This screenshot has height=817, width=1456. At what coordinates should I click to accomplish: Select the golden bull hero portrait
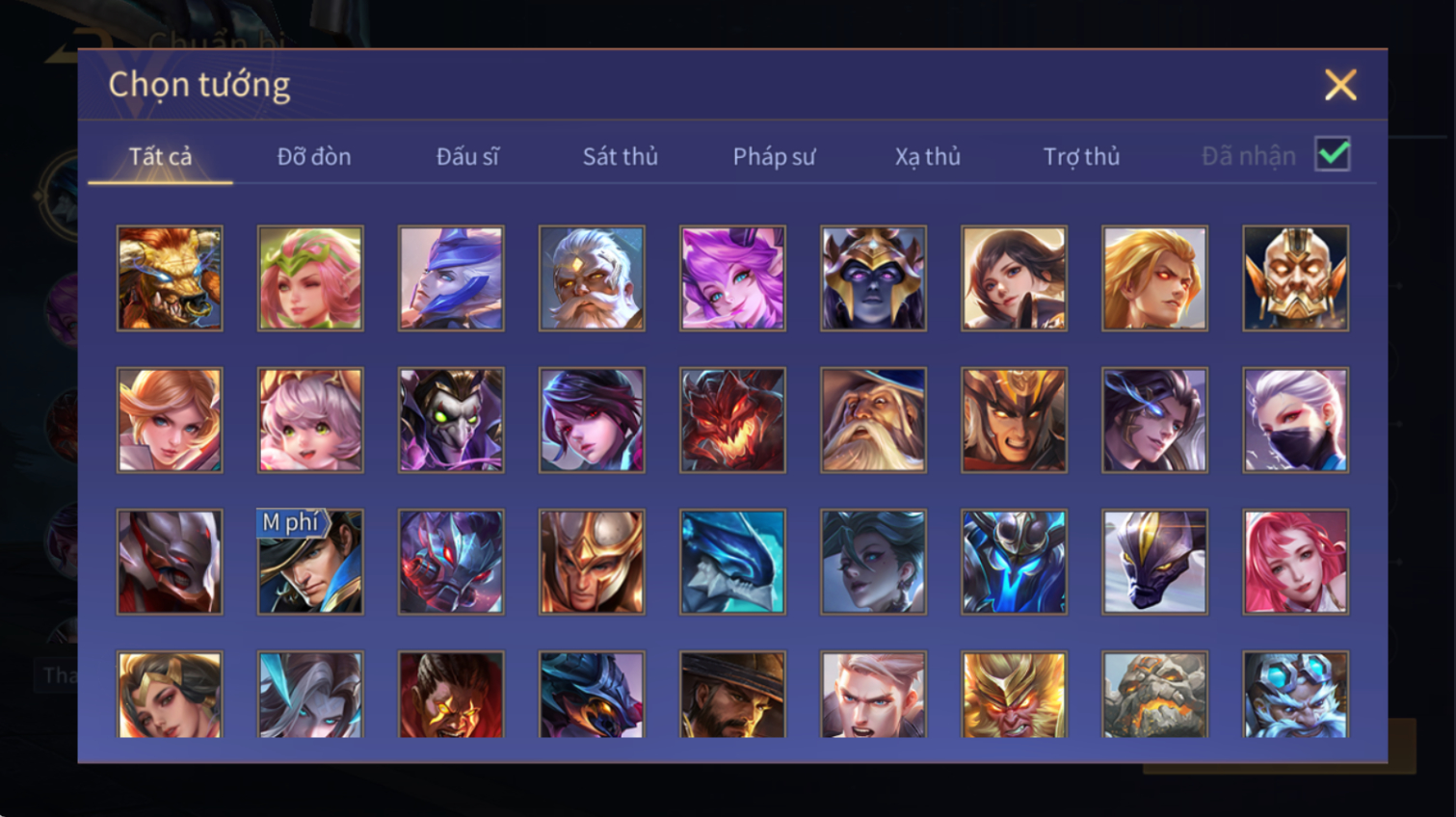[x=170, y=278]
